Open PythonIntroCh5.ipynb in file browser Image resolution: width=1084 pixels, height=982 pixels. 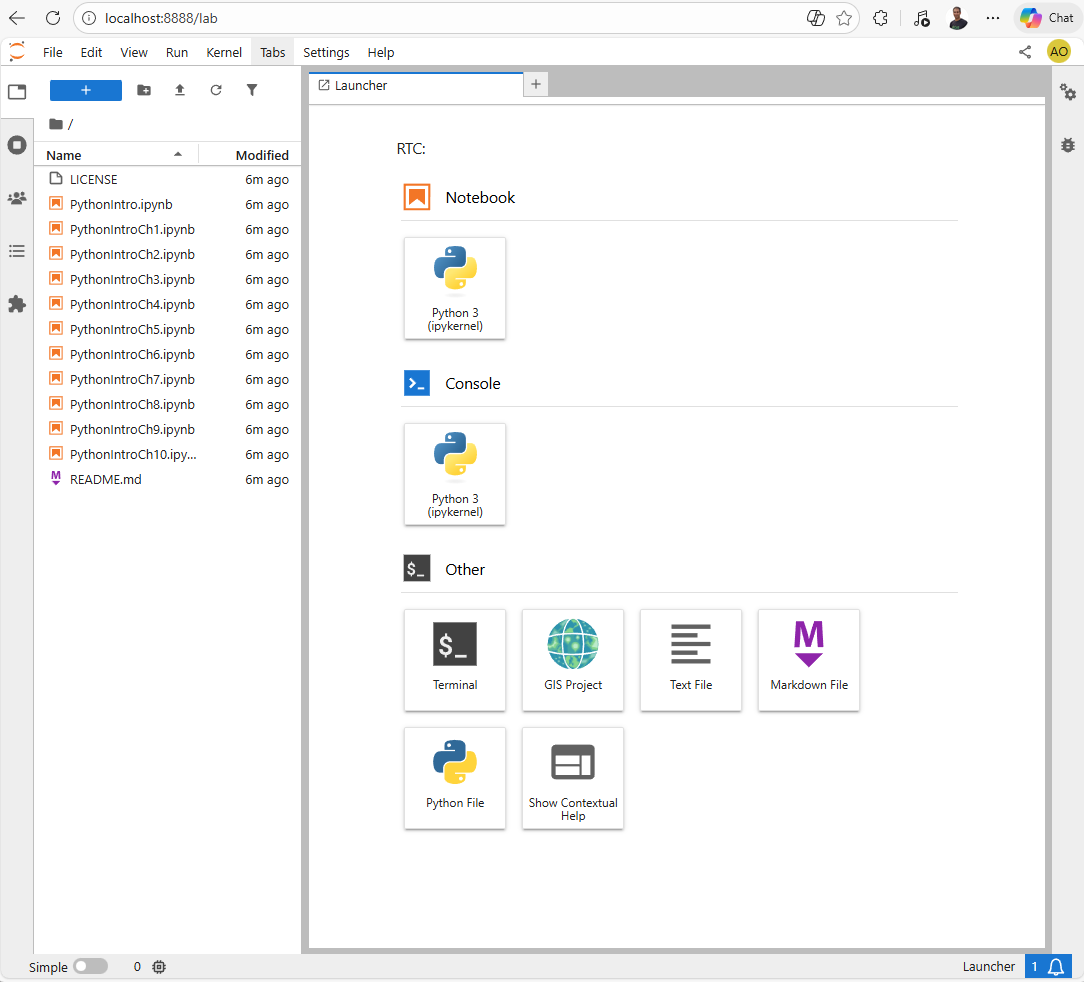(132, 329)
